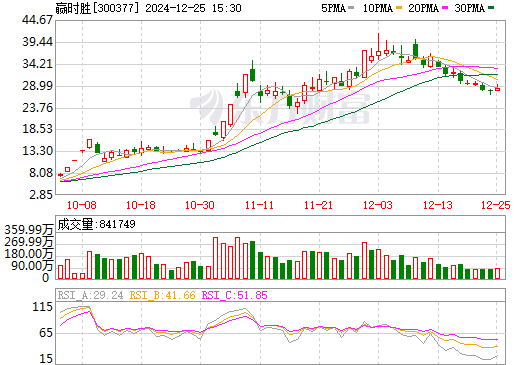Viewport: 520px width, 365px height.
Task: Click the stock title 赢时胜[300377]
Action: [97, 8]
